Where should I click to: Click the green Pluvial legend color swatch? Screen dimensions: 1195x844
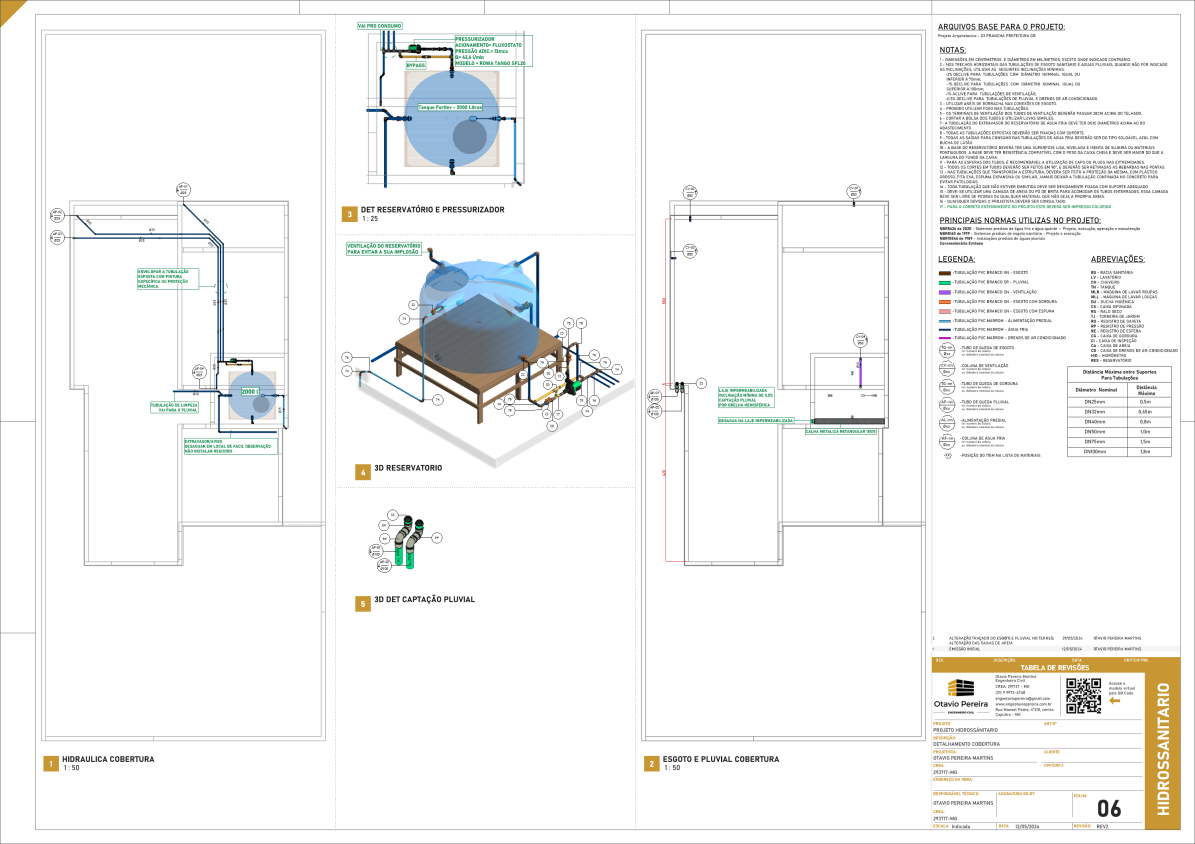[945, 282]
